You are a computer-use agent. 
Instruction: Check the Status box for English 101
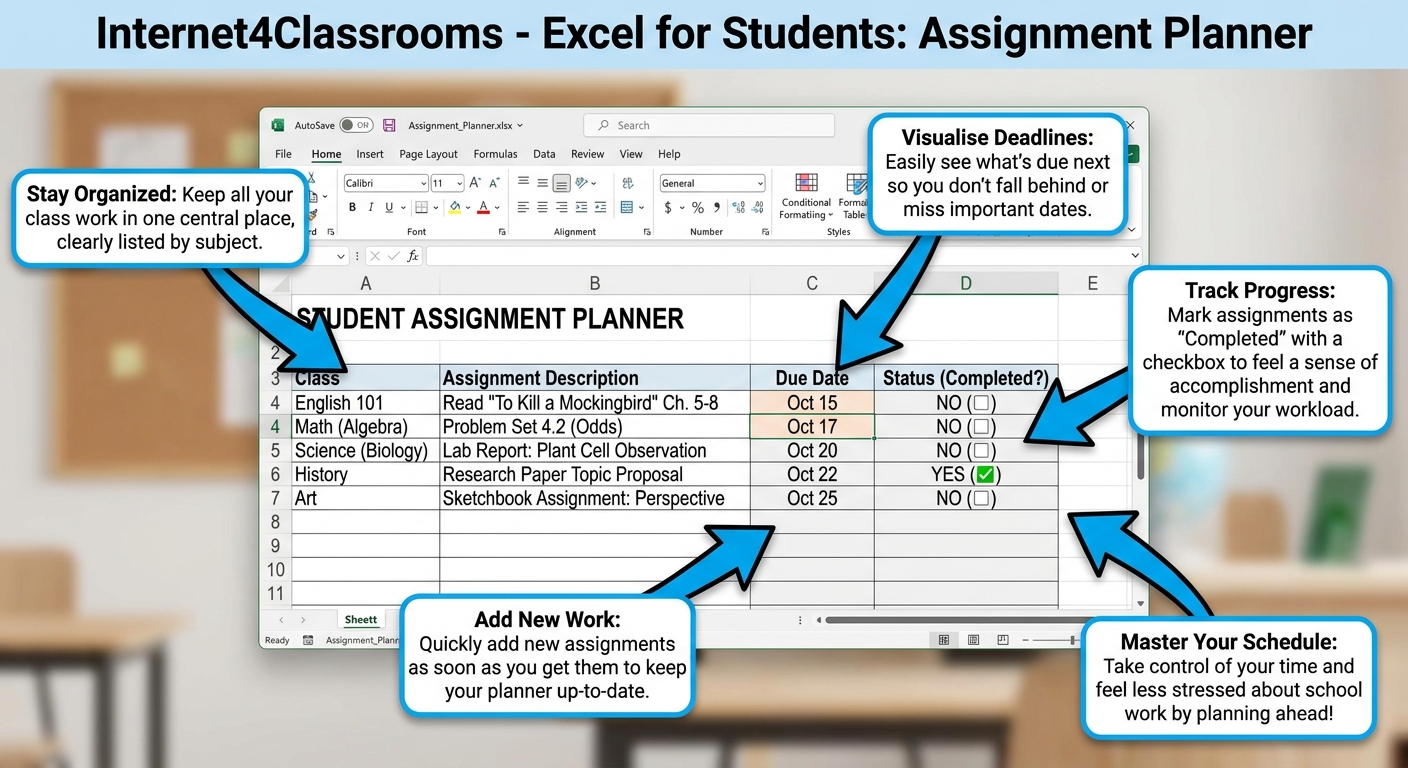981,403
